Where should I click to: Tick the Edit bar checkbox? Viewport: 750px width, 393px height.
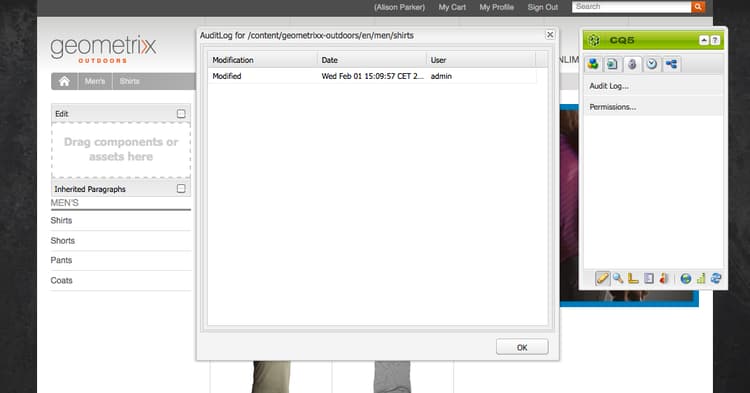click(181, 114)
